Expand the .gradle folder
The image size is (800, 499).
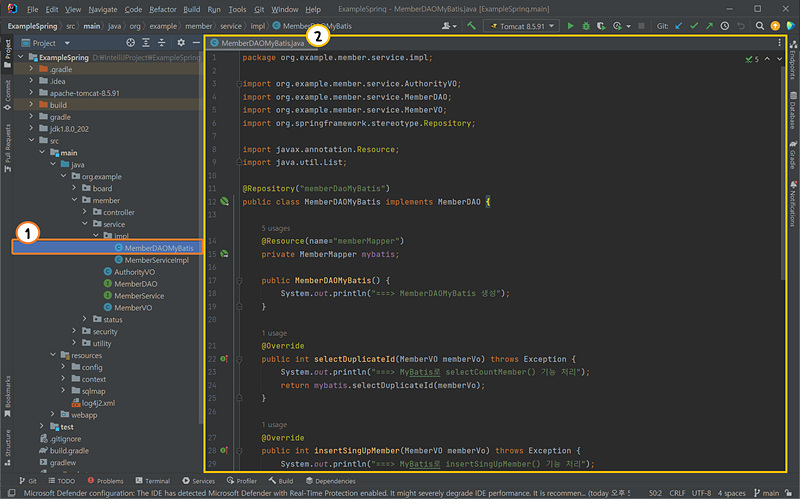31,69
